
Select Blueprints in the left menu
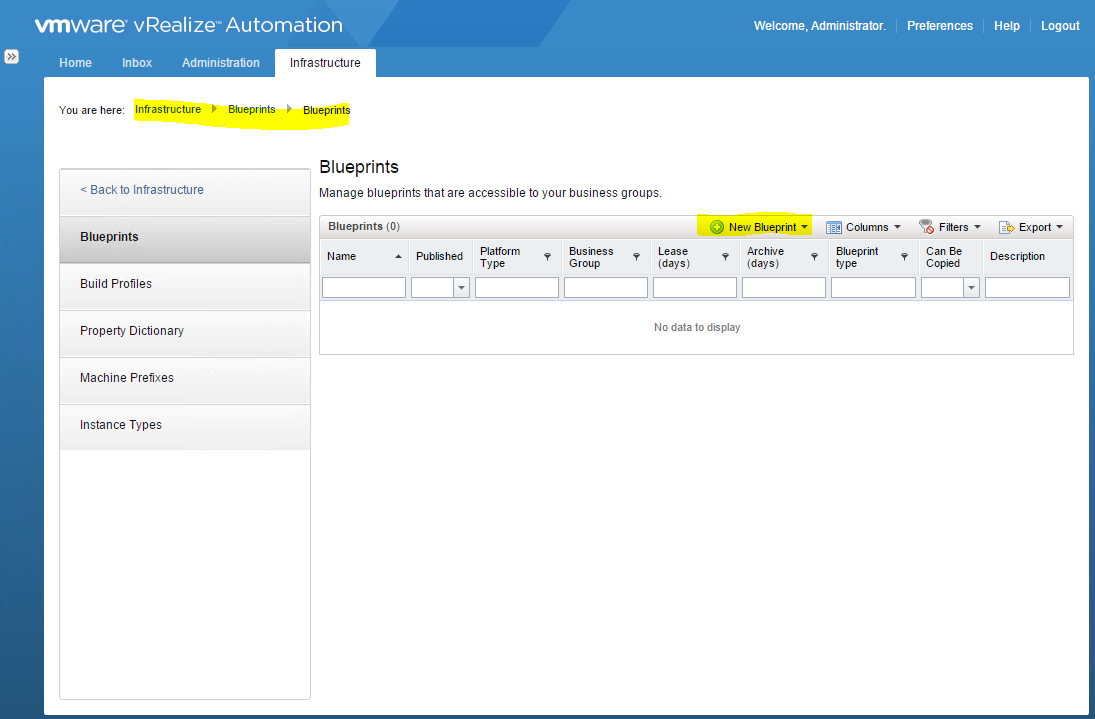click(185, 237)
